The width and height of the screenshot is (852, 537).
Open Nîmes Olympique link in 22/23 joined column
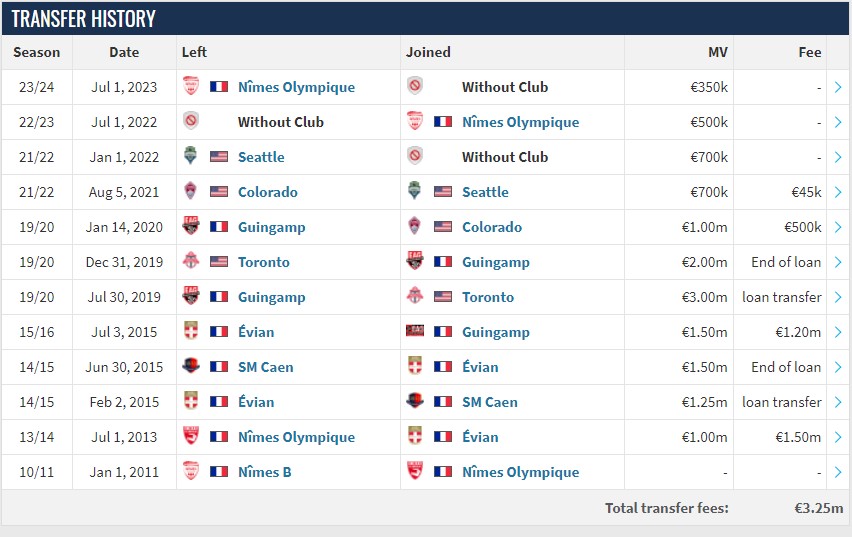point(521,122)
